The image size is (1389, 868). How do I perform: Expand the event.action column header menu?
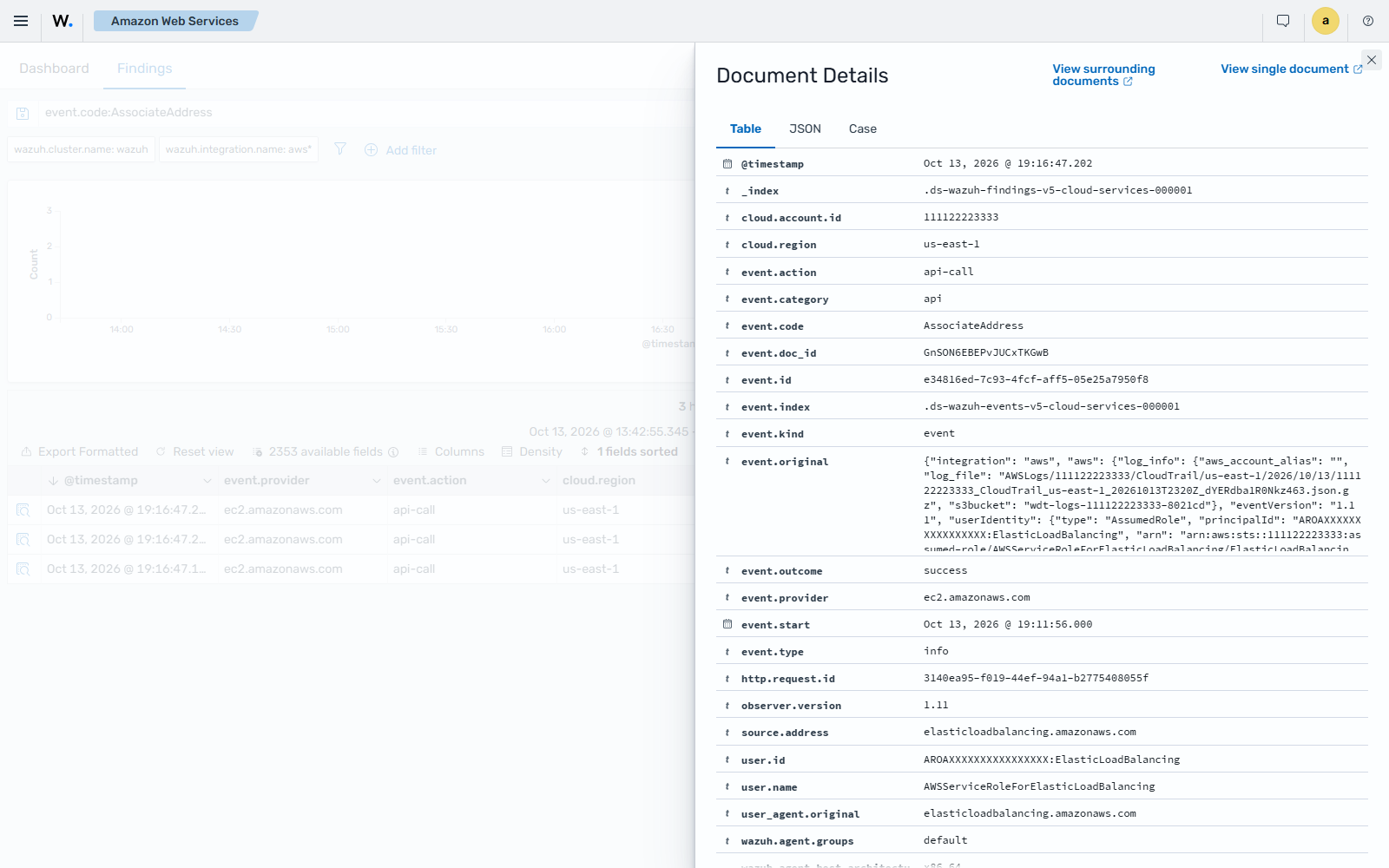tap(546, 481)
